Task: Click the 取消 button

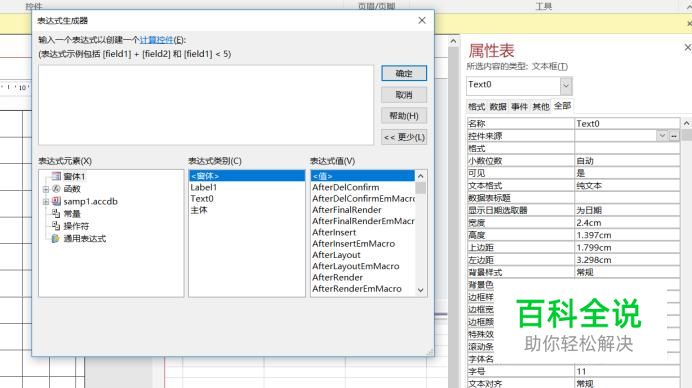Action: 404,94
